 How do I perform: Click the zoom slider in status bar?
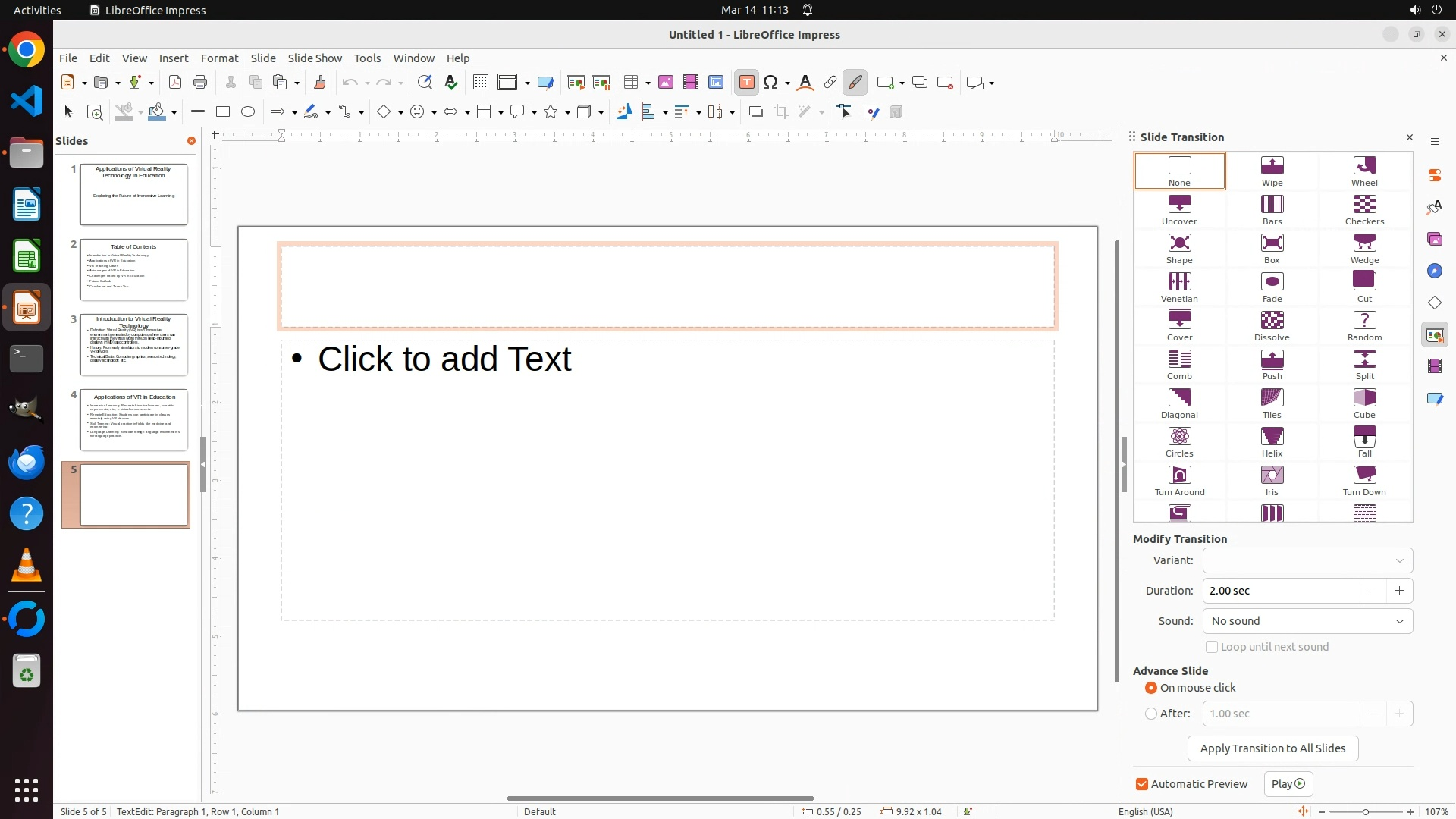(x=1365, y=811)
